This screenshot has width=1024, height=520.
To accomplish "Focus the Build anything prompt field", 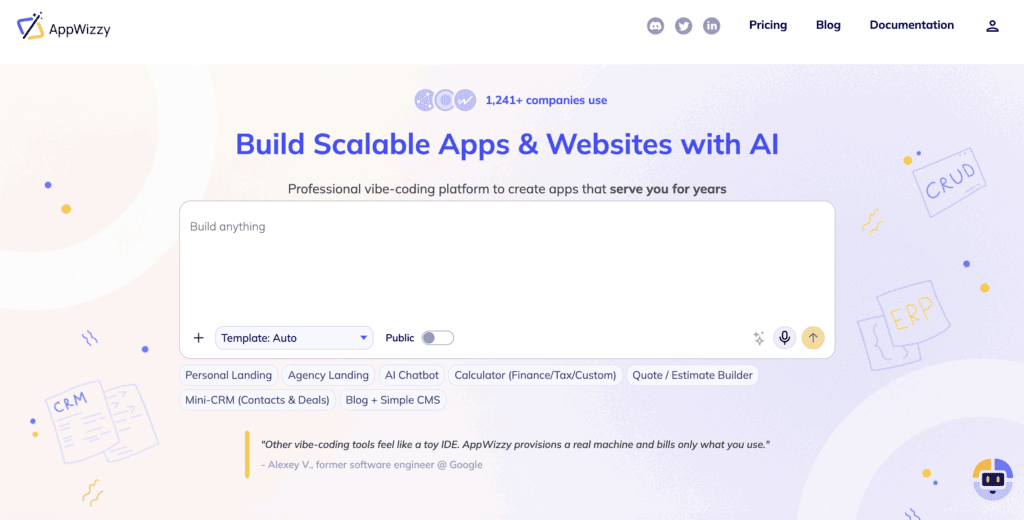I will click(x=506, y=265).
